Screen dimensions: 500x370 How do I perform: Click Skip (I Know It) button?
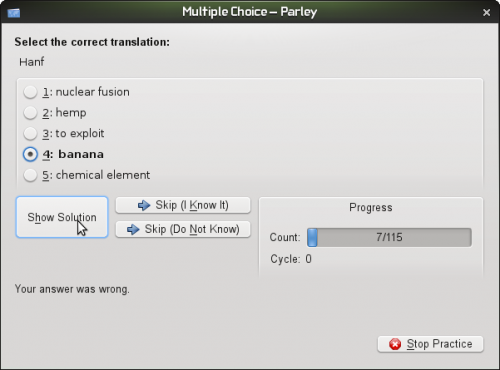pos(183,205)
